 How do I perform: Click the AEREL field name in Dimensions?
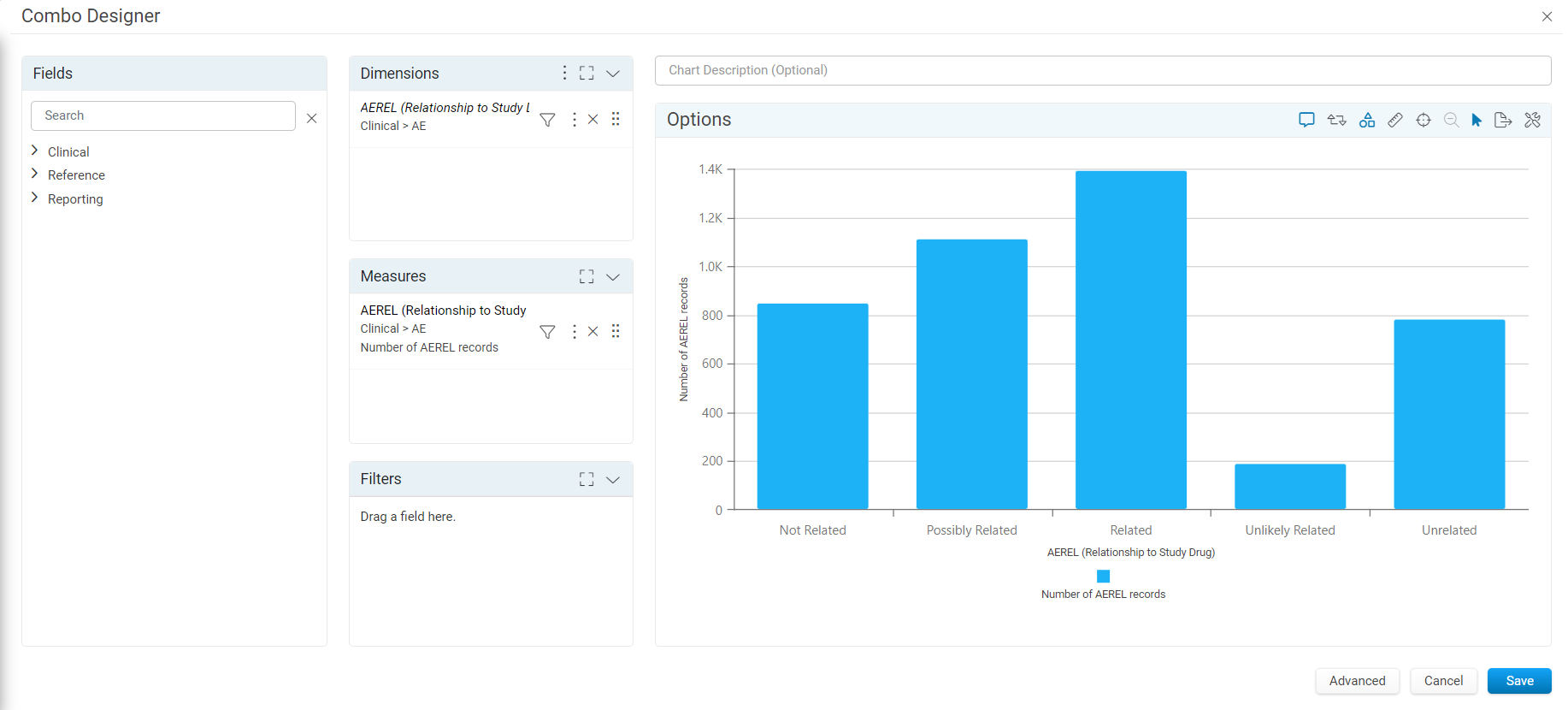pos(445,108)
